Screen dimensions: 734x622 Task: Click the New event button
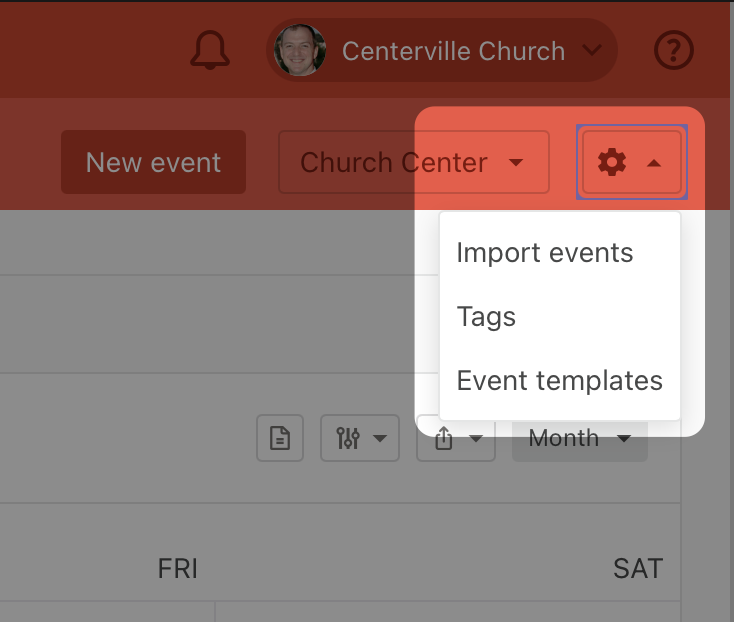click(x=153, y=162)
